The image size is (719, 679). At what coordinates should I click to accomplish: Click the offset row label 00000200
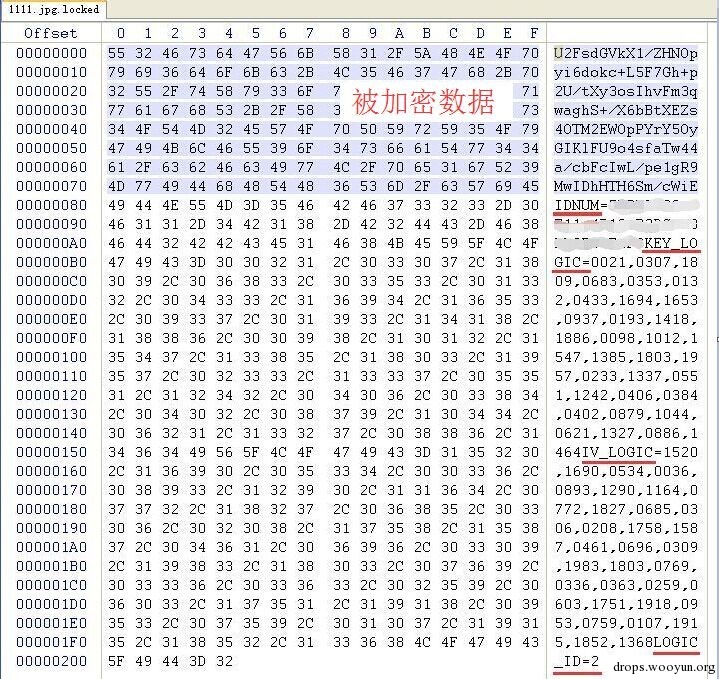coord(51,661)
